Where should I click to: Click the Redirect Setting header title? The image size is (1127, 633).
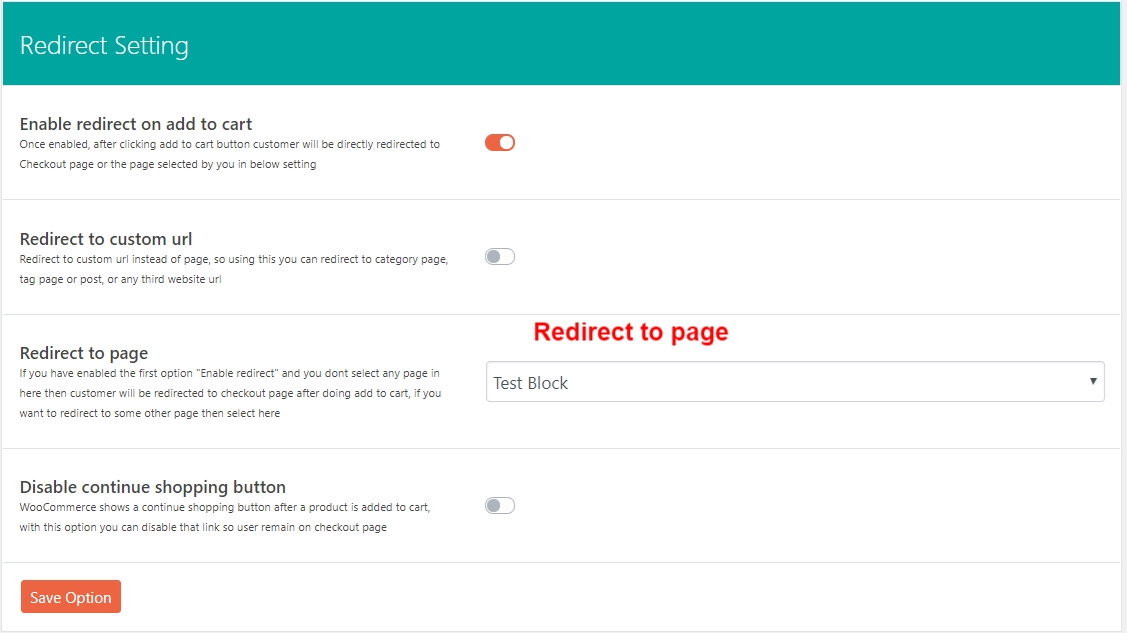pos(104,46)
